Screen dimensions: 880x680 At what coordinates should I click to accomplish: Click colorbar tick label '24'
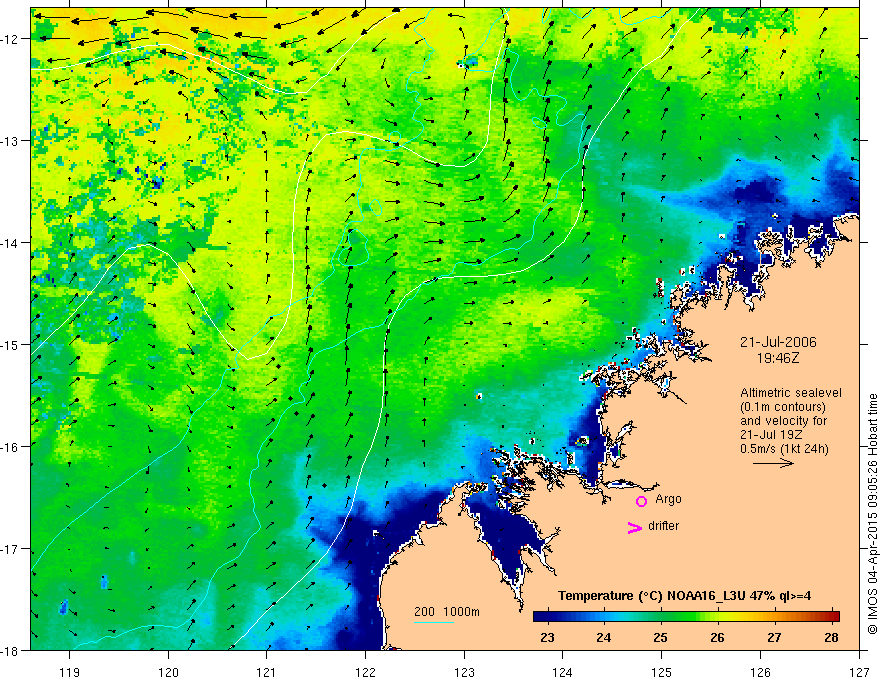point(603,637)
